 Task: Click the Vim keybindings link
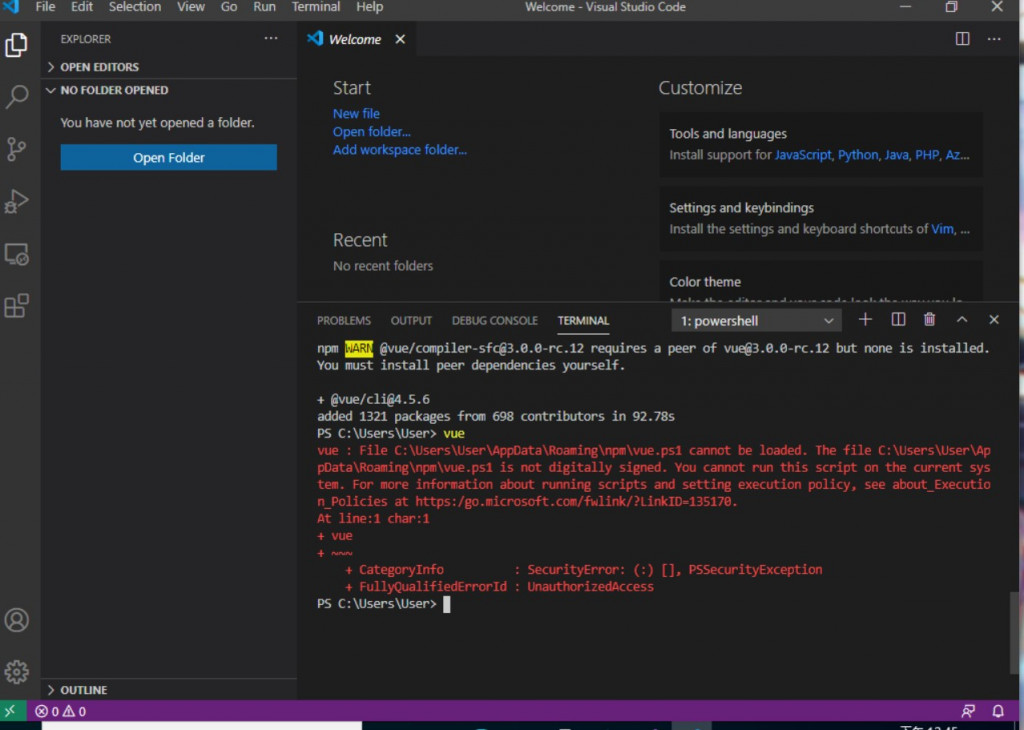coord(942,229)
